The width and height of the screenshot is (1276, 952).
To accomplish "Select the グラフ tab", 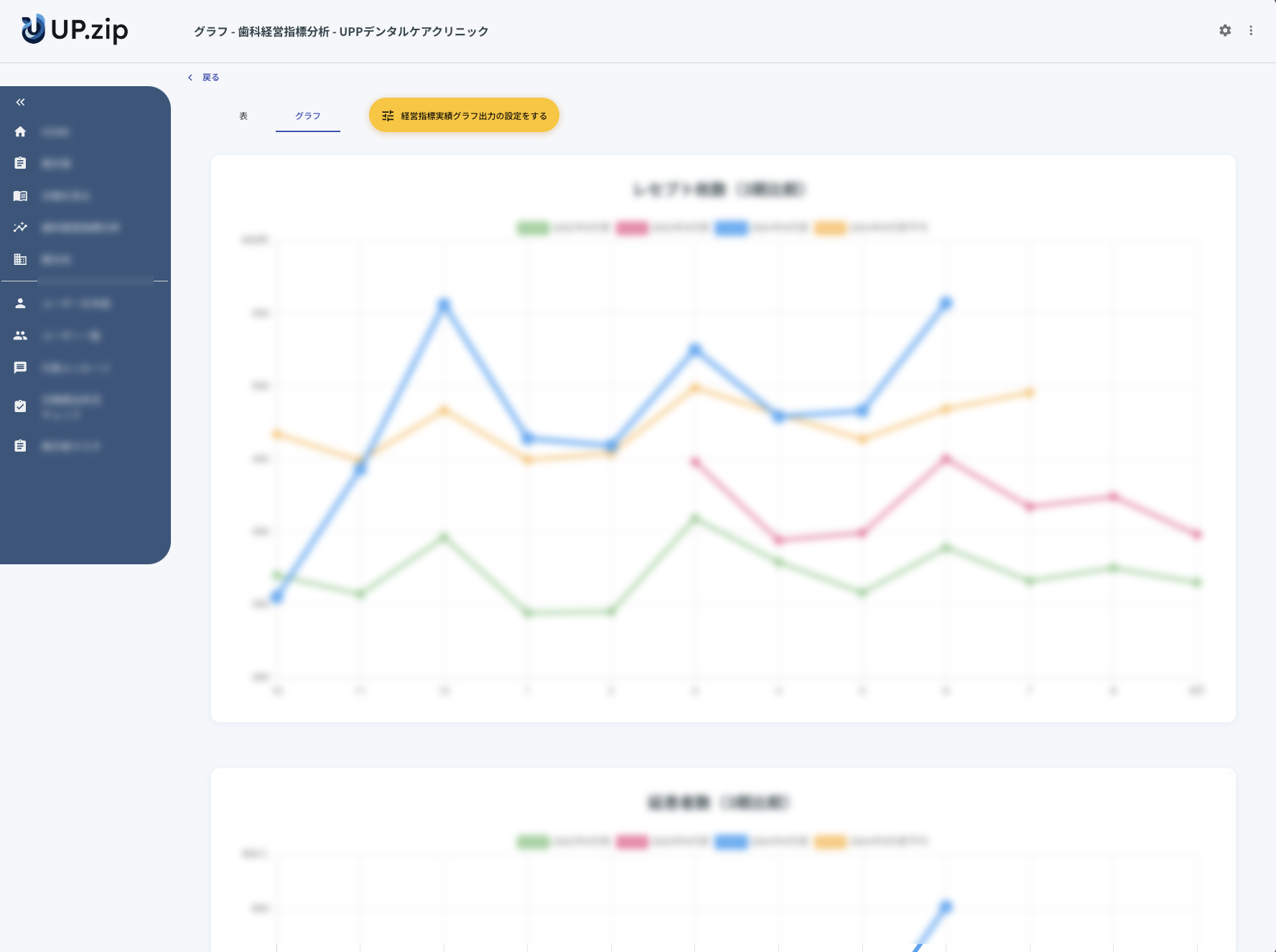I will (307, 116).
